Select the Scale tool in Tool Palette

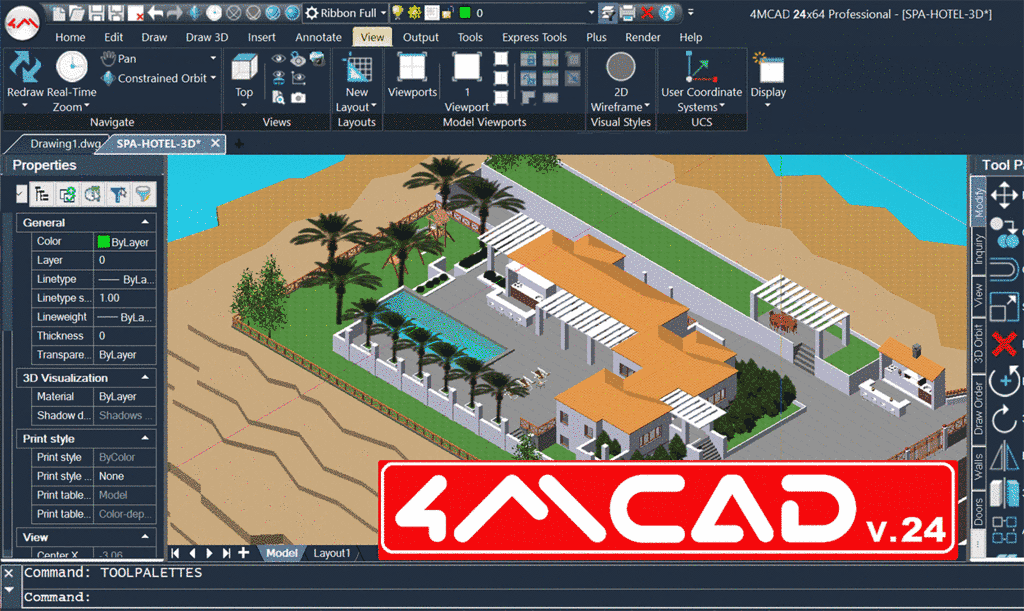(x=1004, y=307)
